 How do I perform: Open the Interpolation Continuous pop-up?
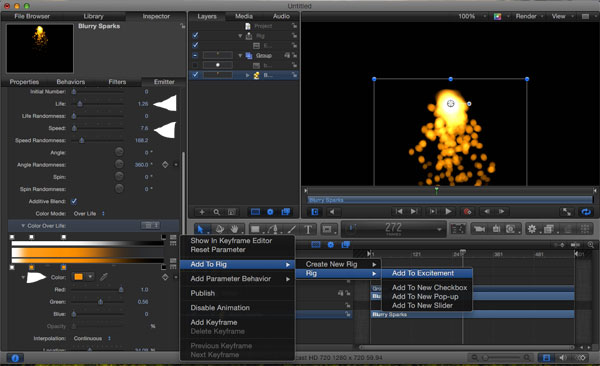pyautogui.click(x=92, y=338)
